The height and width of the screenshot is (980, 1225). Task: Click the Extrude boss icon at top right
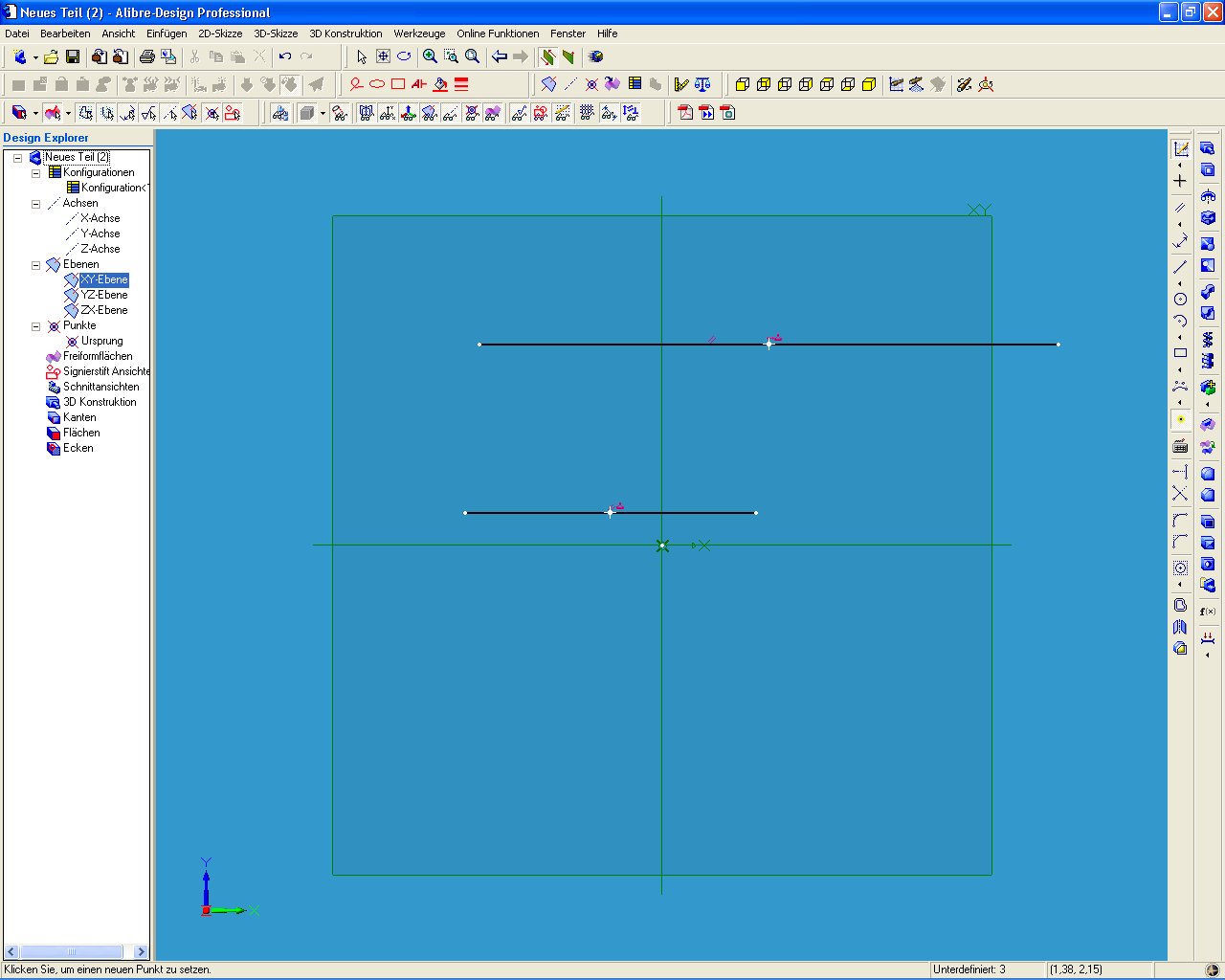[x=1208, y=148]
